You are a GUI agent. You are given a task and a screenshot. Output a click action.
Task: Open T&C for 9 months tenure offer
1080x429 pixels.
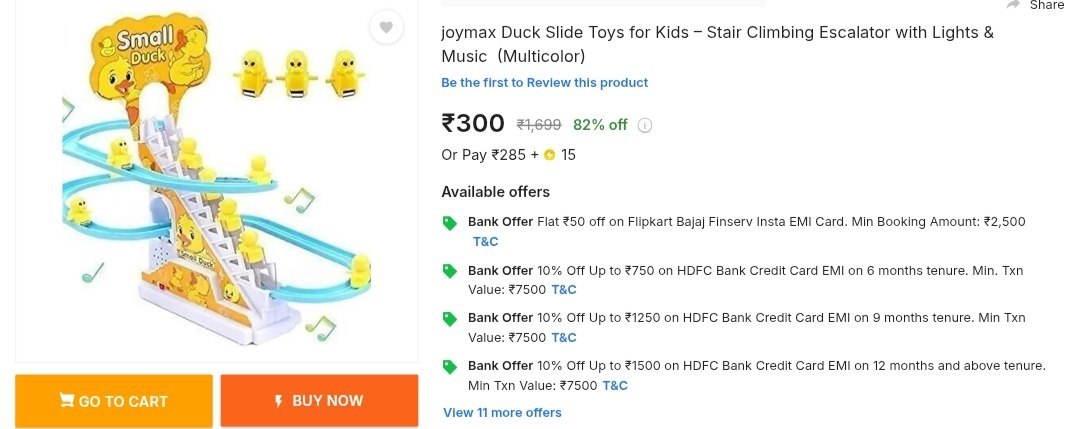tap(564, 338)
